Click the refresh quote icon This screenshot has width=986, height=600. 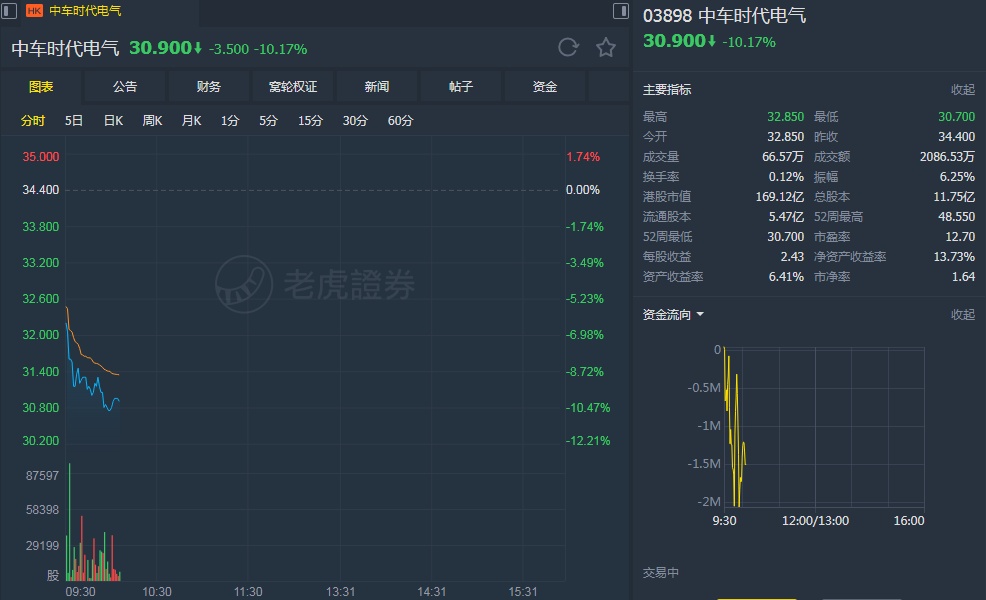[x=568, y=48]
